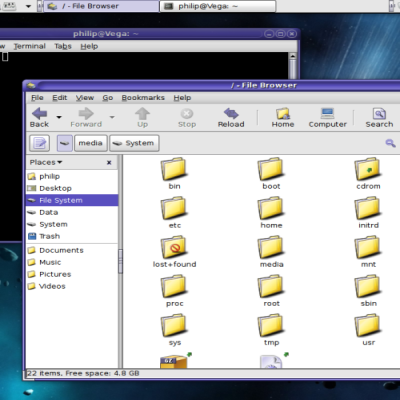Image resolution: width=400 pixels, height=400 pixels.
Task: Expand the Back history dropdown arrow
Action: 59,117
